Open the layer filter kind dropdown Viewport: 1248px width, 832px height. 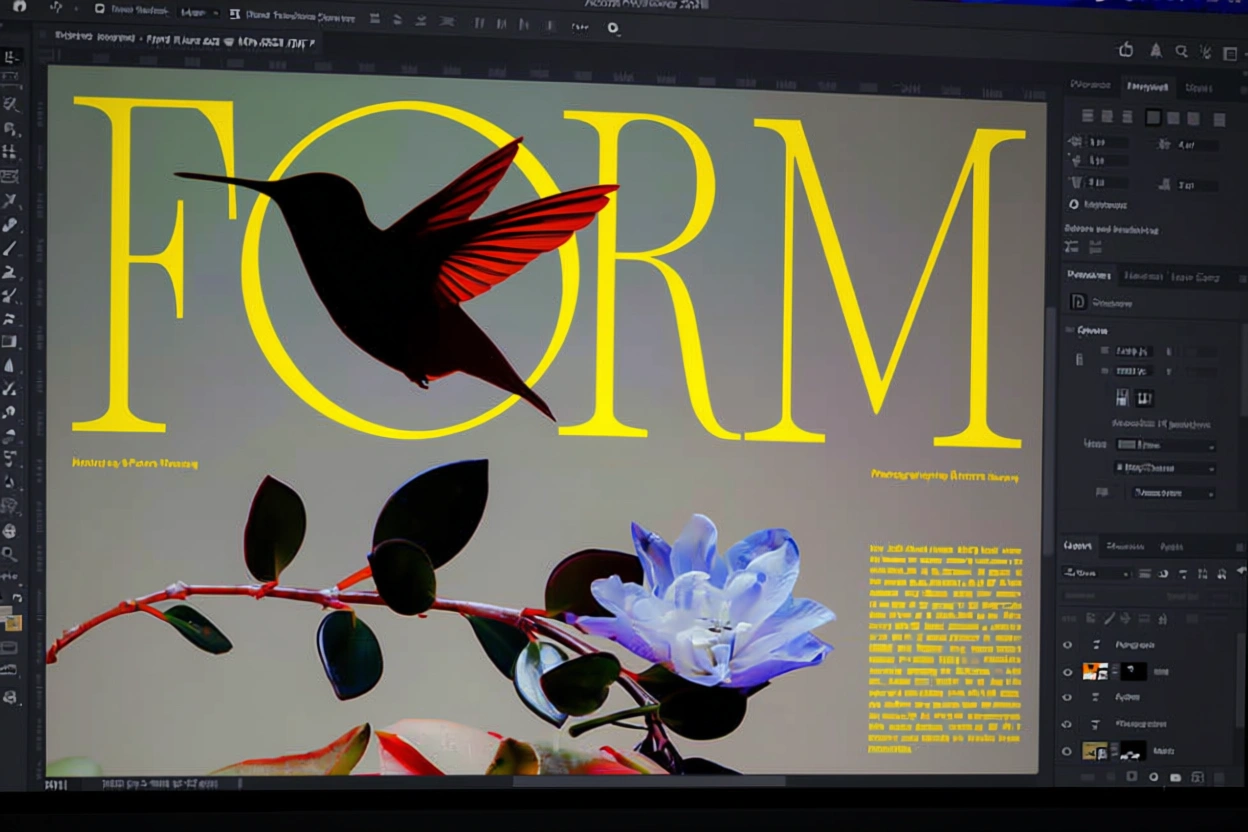click(x=1096, y=573)
